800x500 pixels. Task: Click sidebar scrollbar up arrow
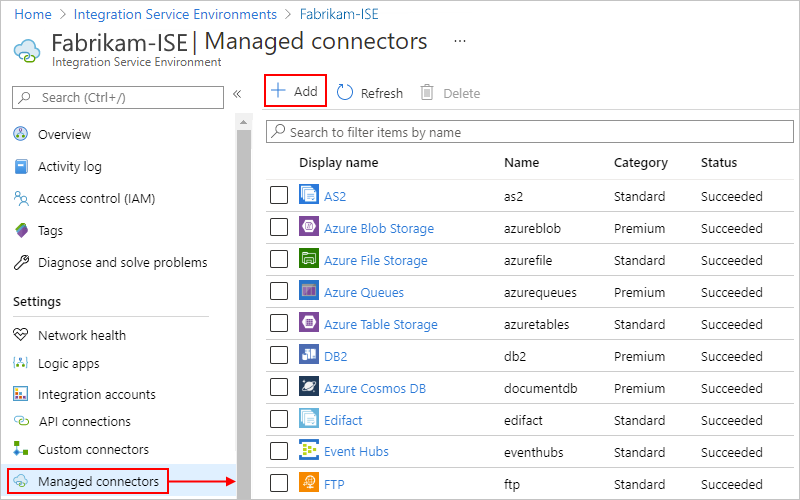point(243,122)
